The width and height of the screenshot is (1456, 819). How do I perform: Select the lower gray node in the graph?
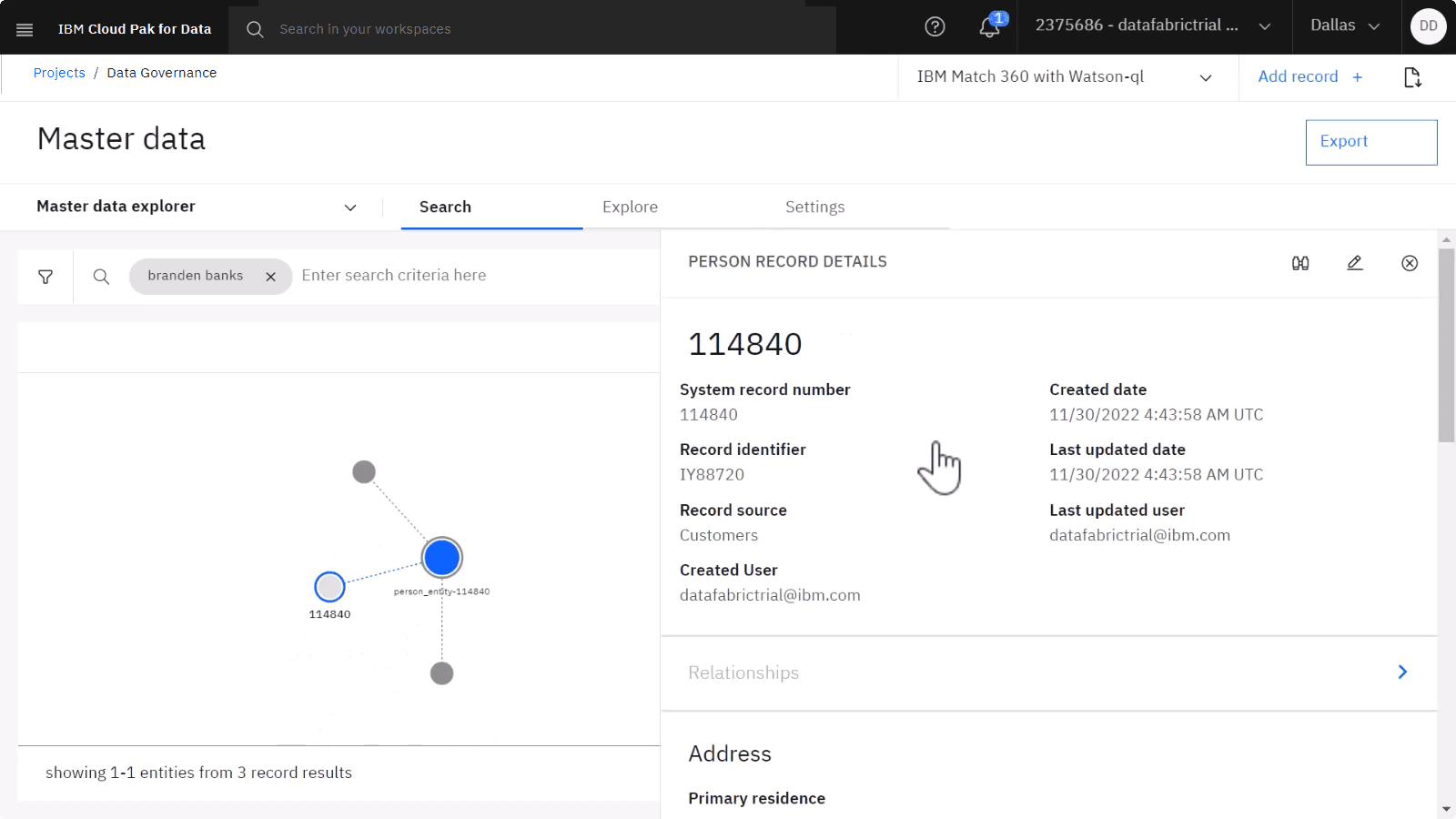tap(442, 673)
